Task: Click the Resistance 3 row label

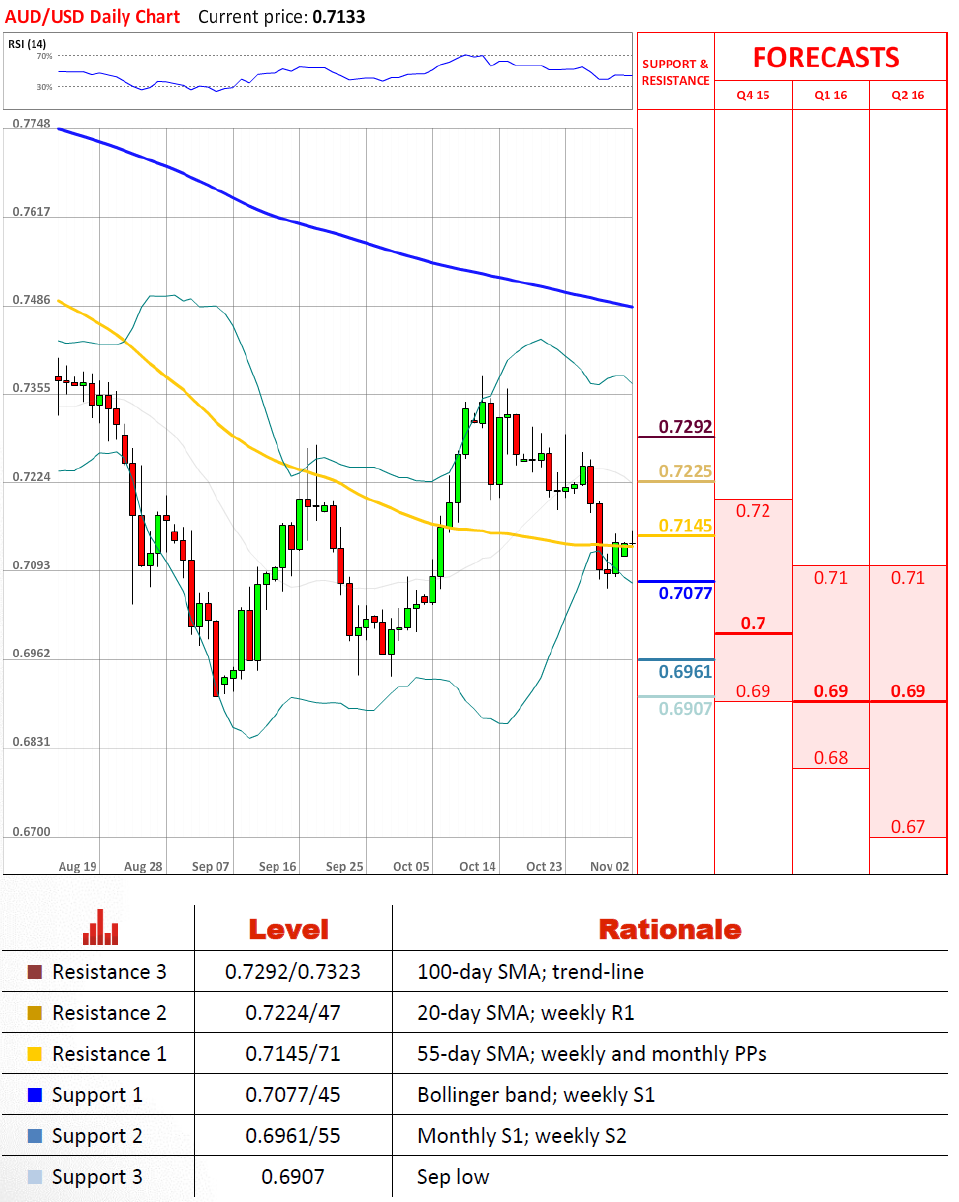Action: pos(109,972)
